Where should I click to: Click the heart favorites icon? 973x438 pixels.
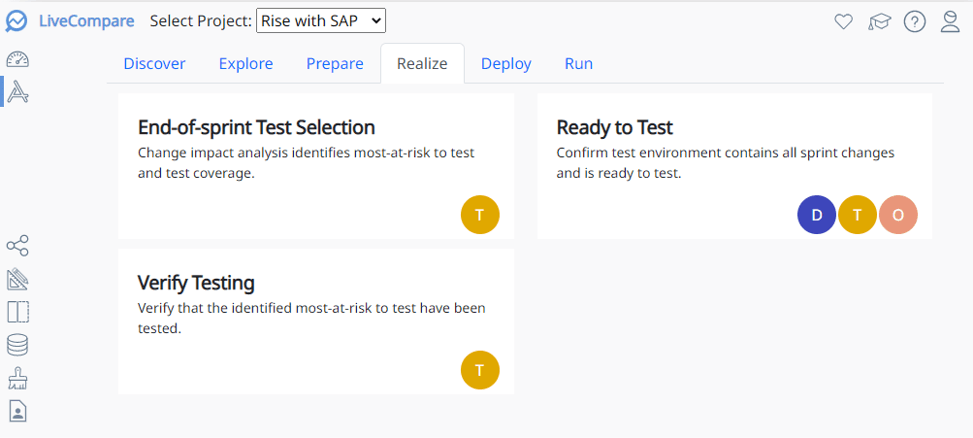843,21
